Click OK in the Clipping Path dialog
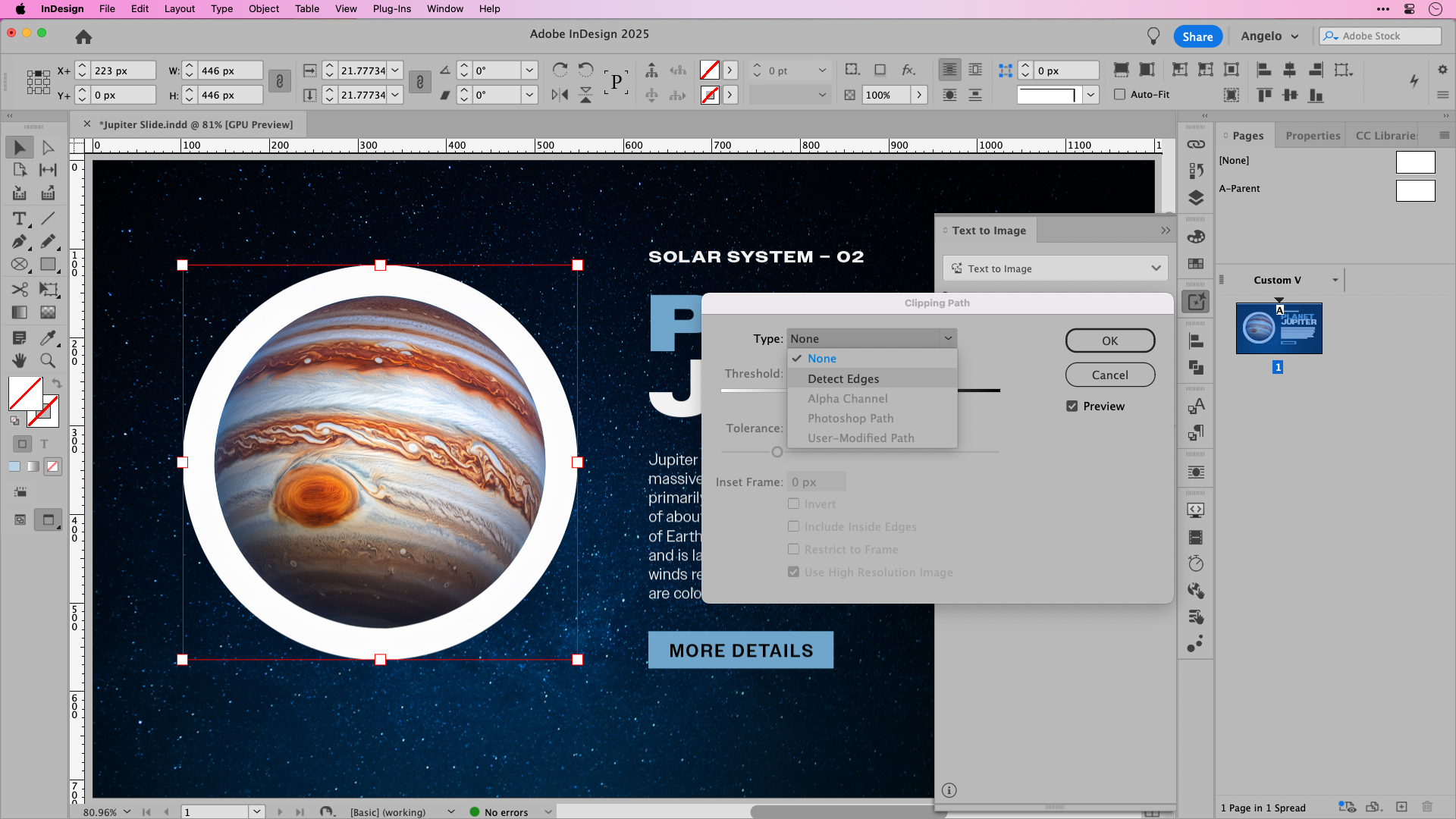1456x819 pixels. coord(1109,340)
